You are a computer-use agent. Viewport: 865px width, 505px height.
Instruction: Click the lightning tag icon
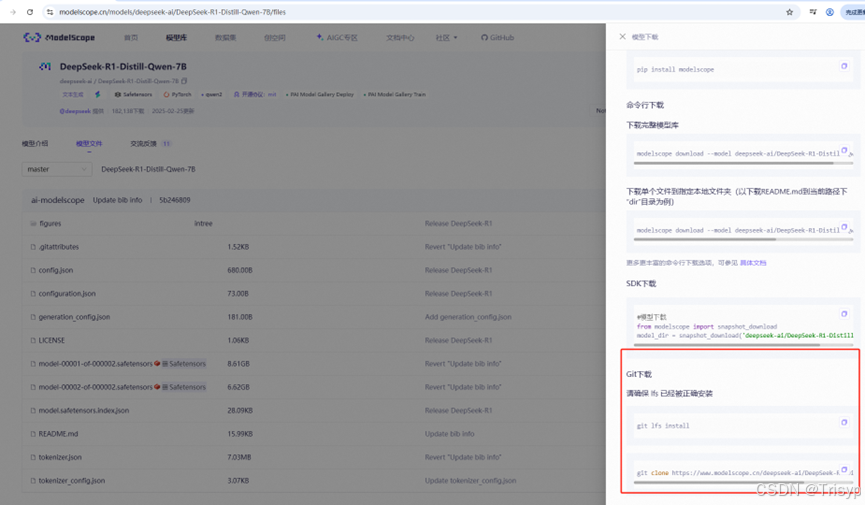click(98, 94)
